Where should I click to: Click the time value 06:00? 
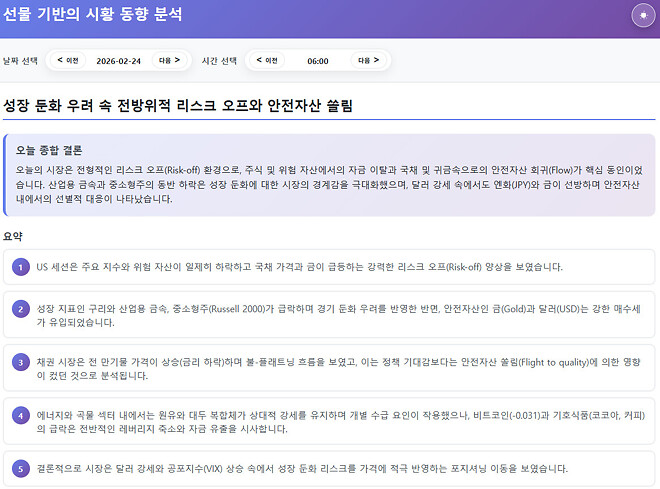click(x=318, y=61)
